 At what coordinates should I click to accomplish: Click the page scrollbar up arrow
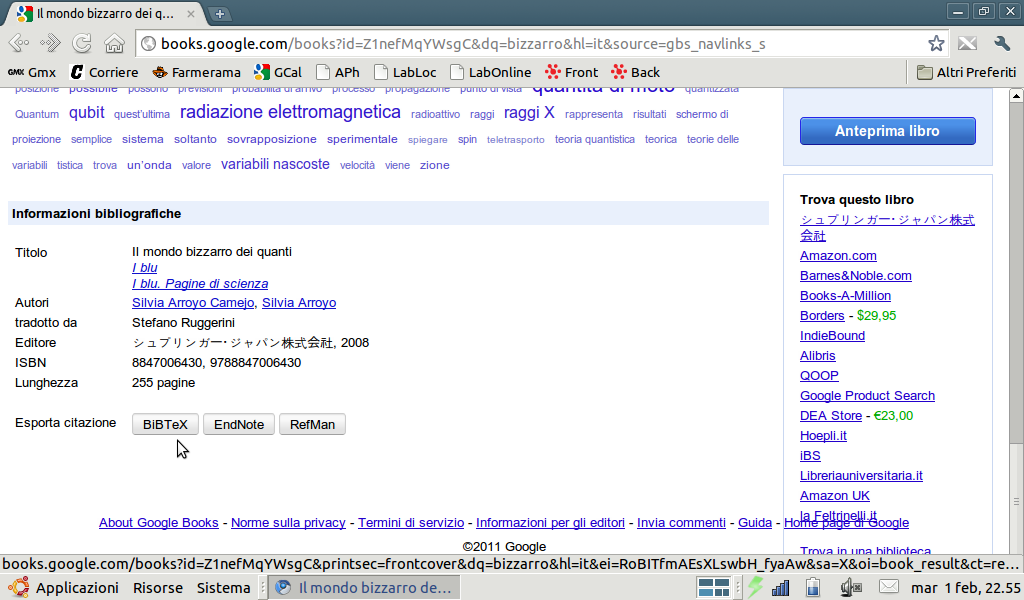(1016, 96)
